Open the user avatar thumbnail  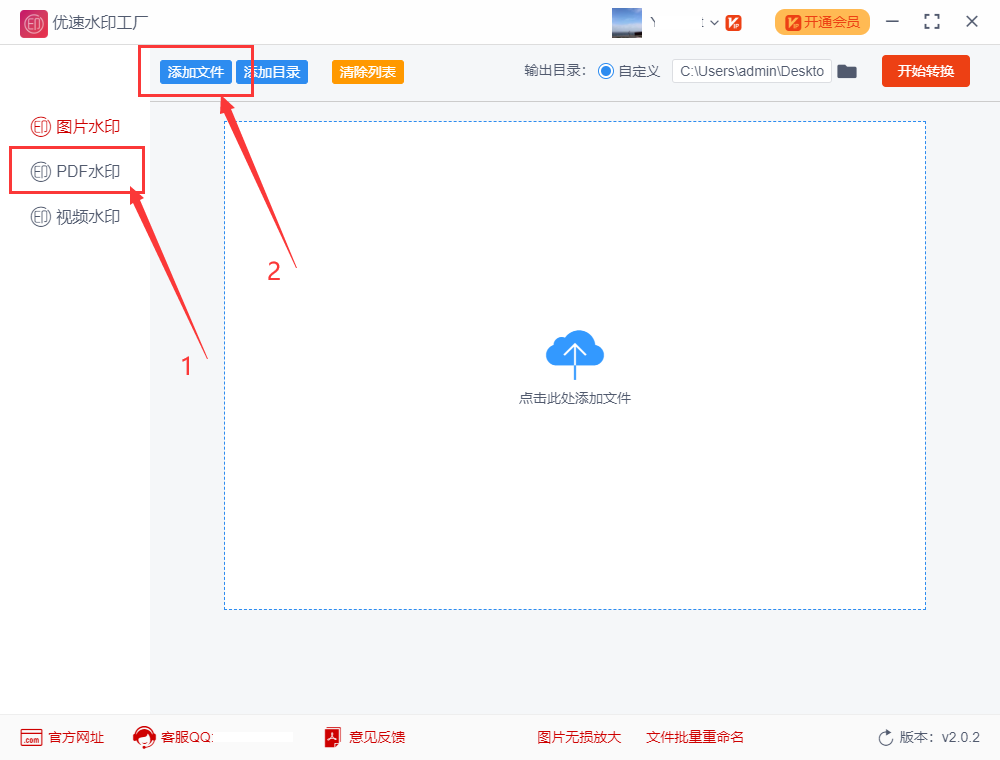click(x=626, y=23)
